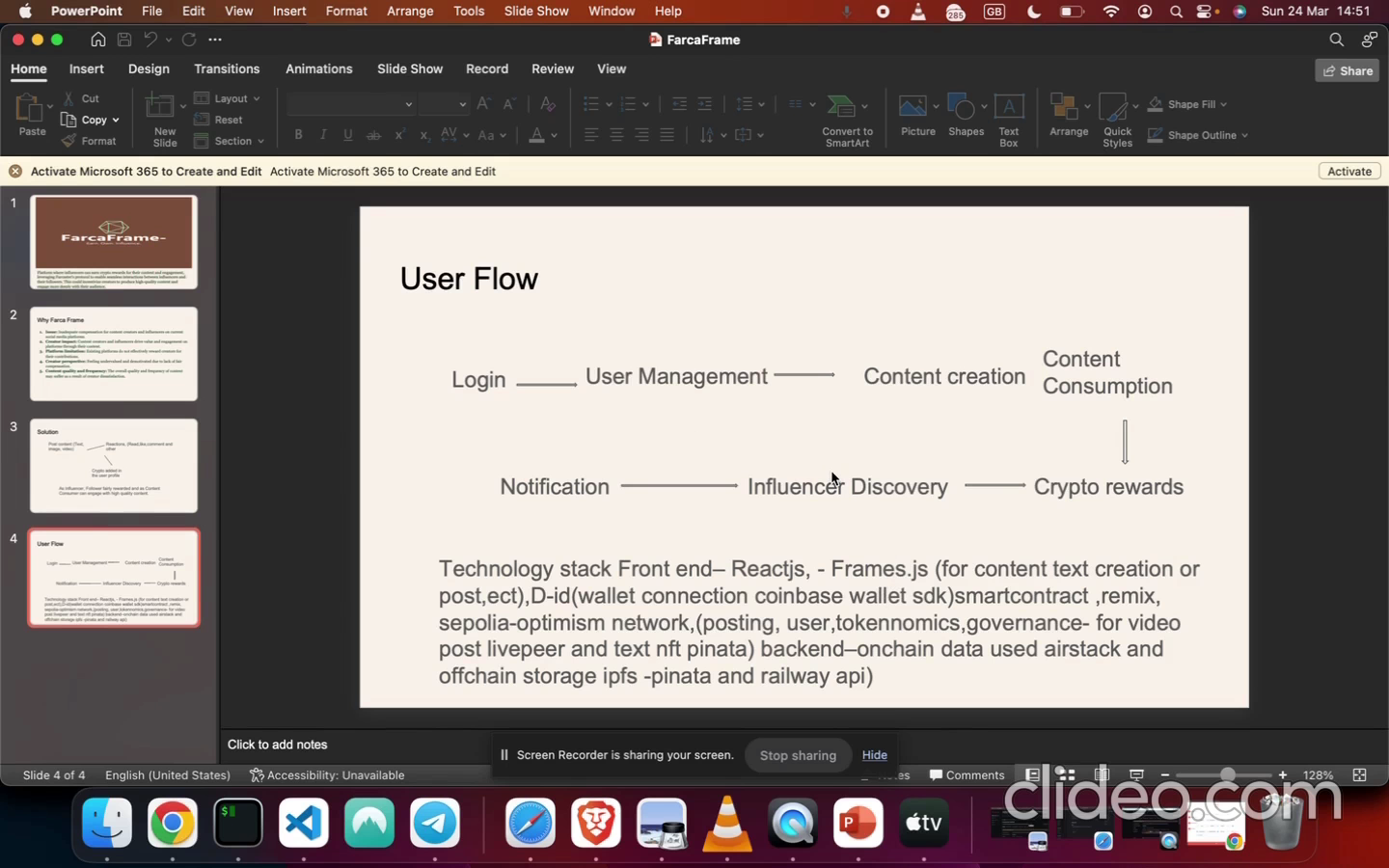Click the Activate button

click(1349, 171)
